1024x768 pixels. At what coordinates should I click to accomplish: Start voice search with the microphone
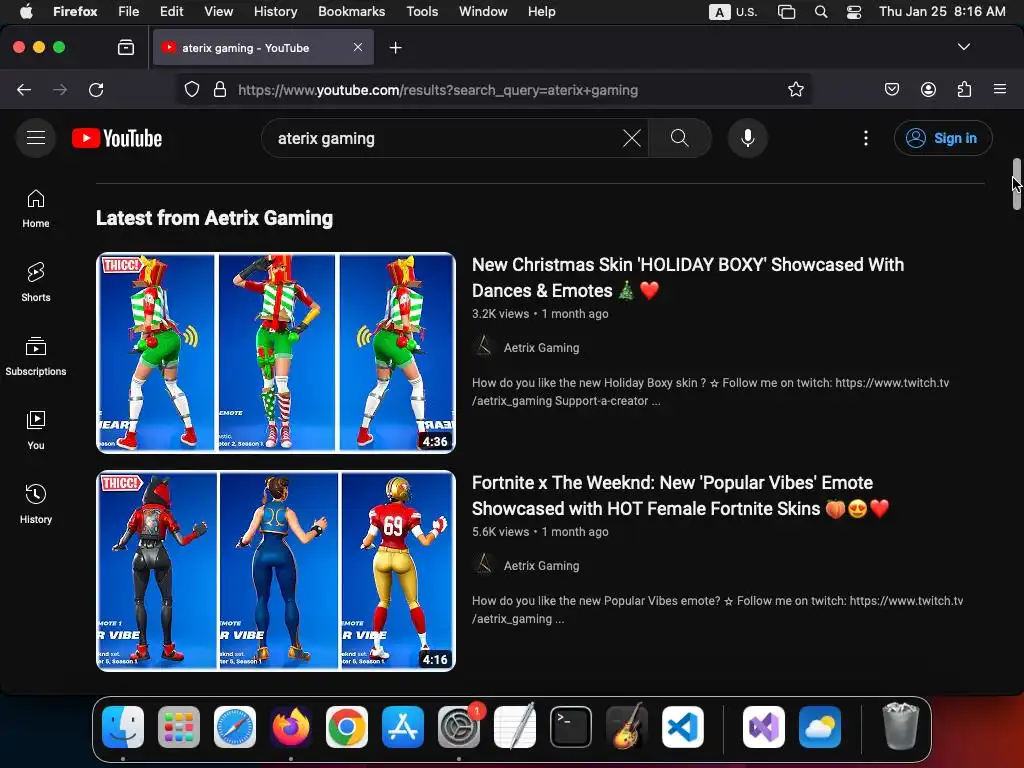point(748,138)
